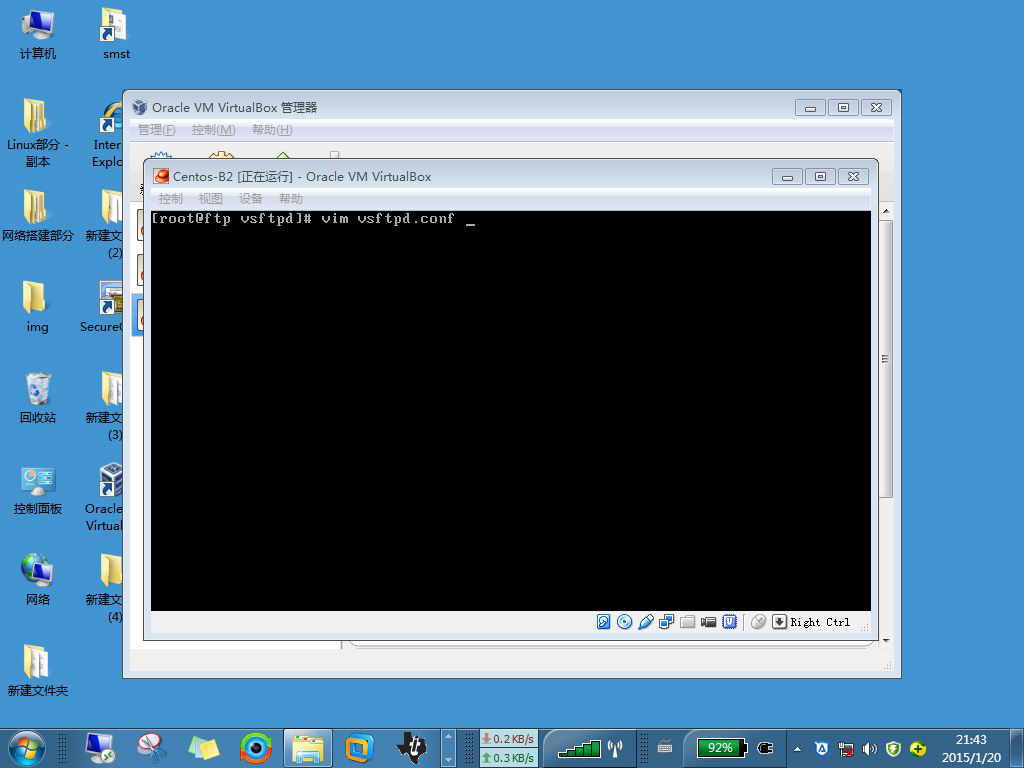
Task: Click the network tray icon with red mark
Action: pos(846,749)
